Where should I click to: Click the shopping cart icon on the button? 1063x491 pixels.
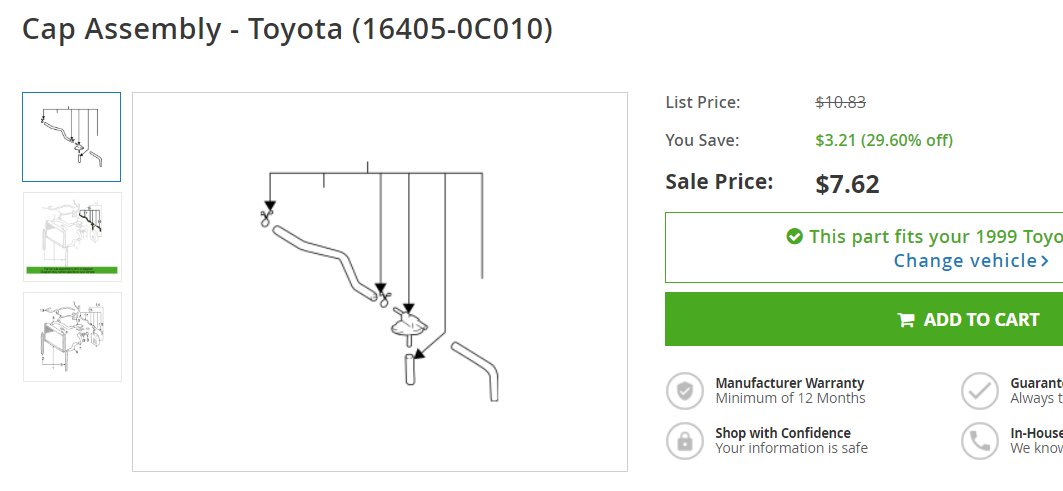[906, 320]
